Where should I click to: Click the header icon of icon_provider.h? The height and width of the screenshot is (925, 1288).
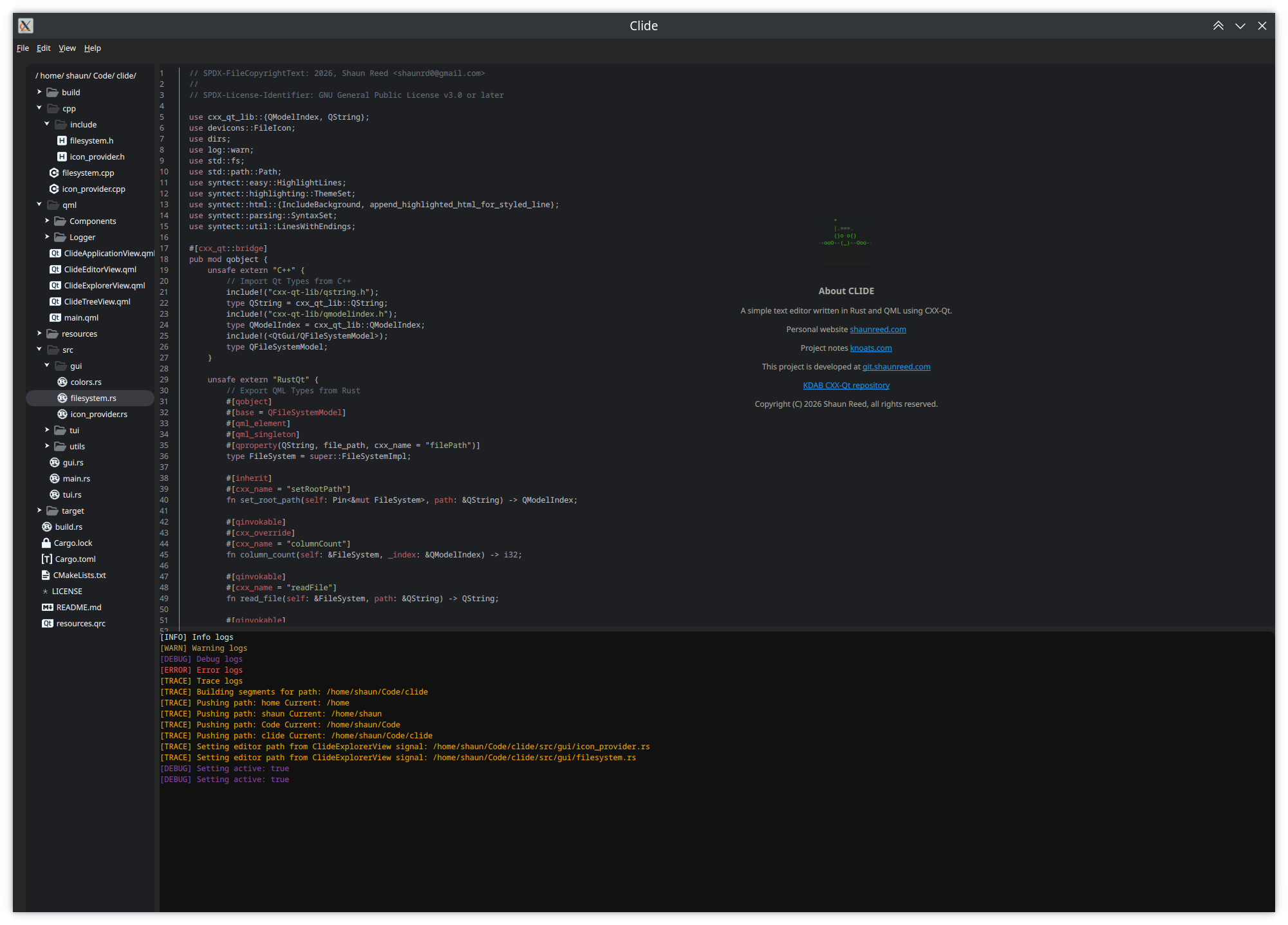pos(62,157)
